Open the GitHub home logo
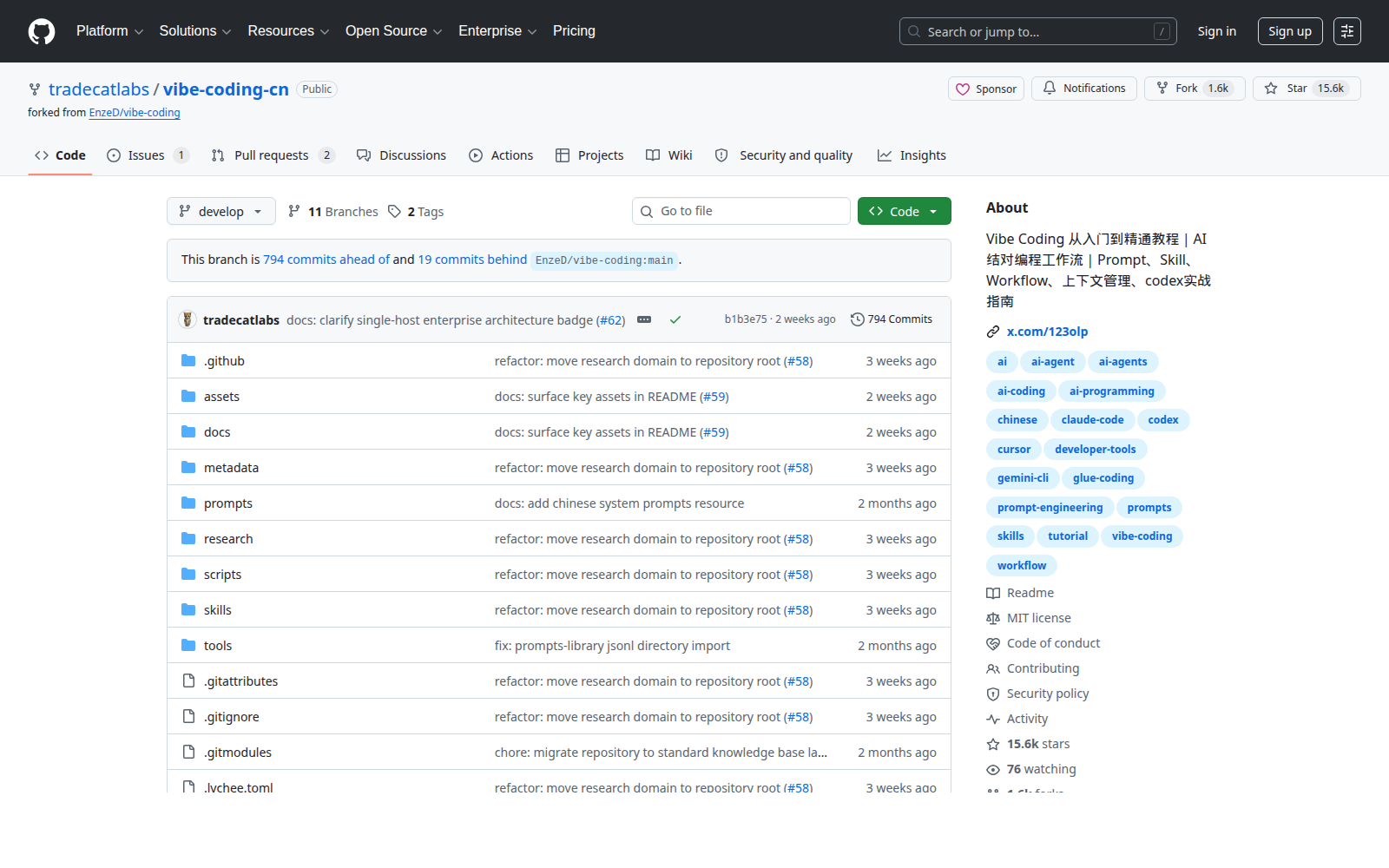1389x868 pixels. [x=42, y=31]
